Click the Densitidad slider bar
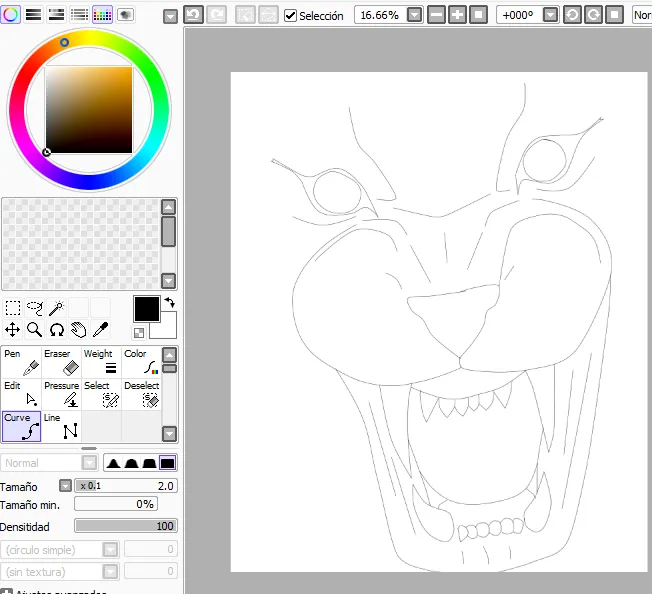 (x=125, y=526)
